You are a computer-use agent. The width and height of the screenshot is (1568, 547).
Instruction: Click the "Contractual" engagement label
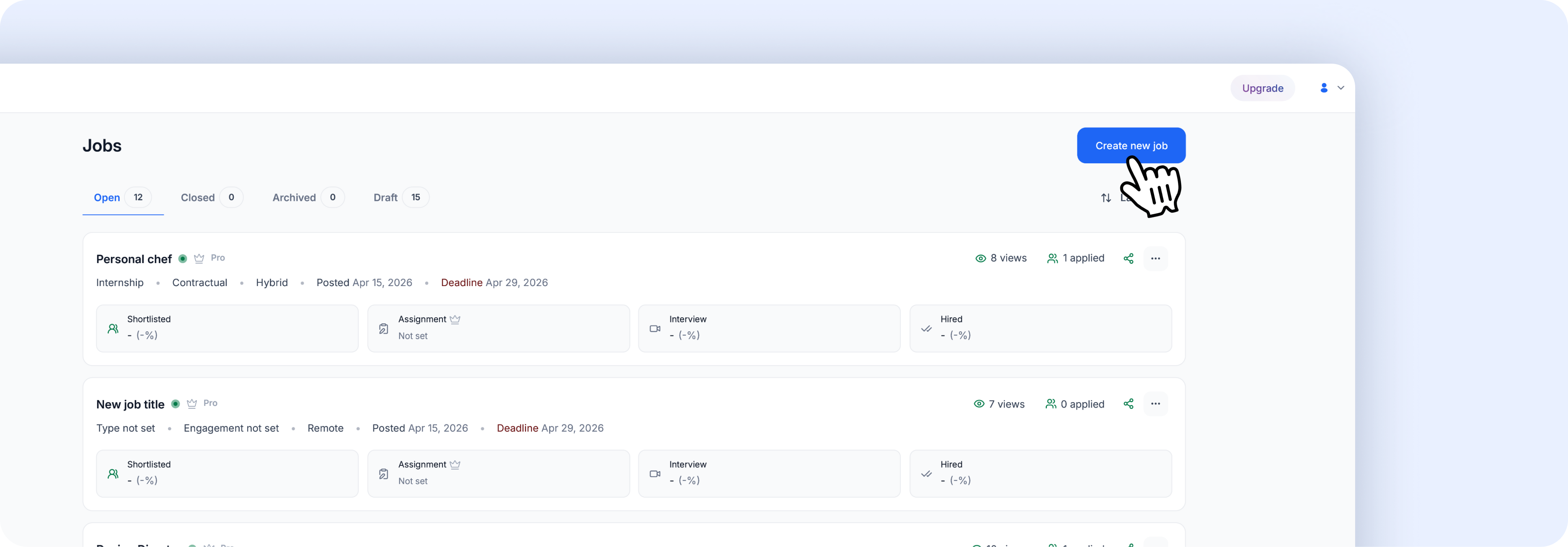pyautogui.click(x=200, y=283)
